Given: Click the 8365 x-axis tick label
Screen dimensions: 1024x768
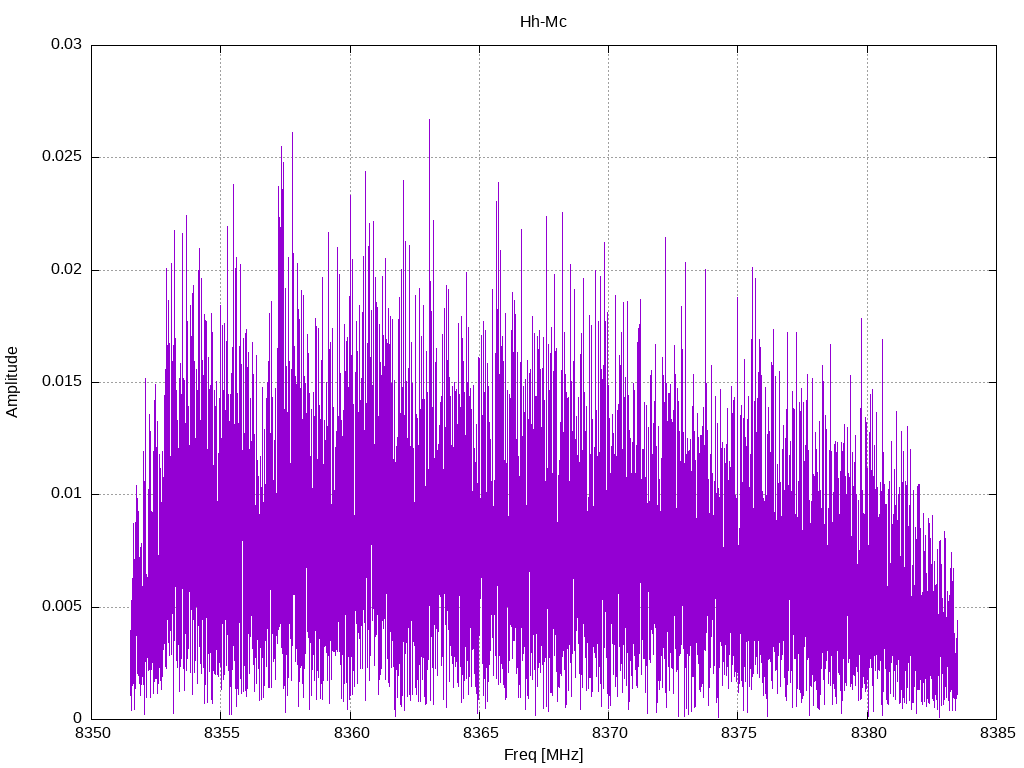Looking at the screenshot, I should click(480, 733).
